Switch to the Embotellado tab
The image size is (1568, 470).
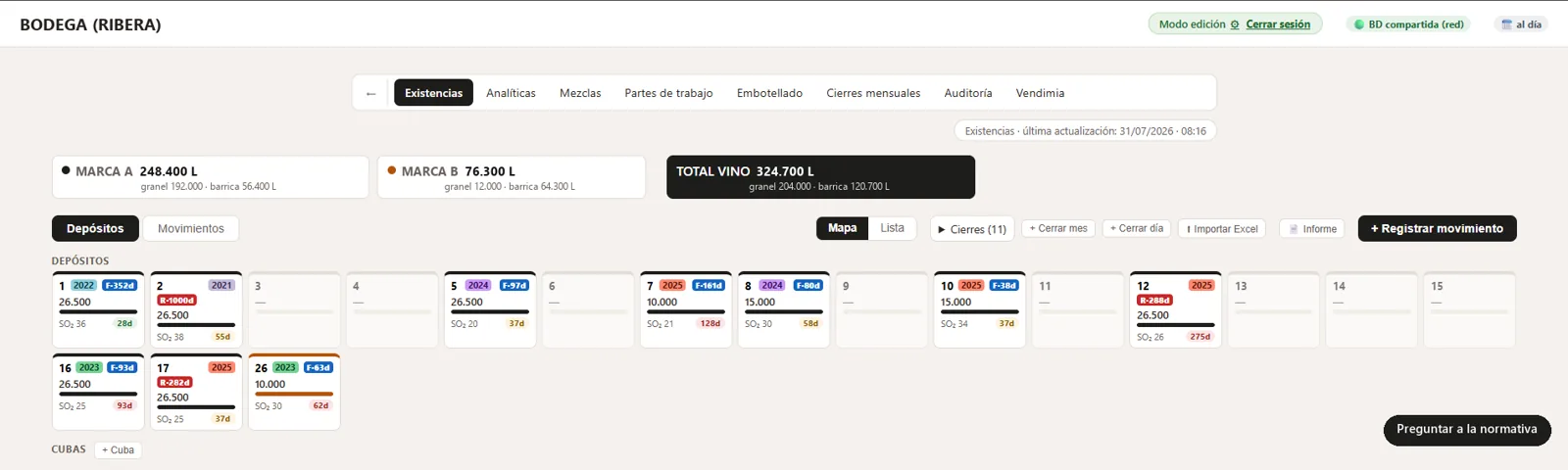pos(769,93)
